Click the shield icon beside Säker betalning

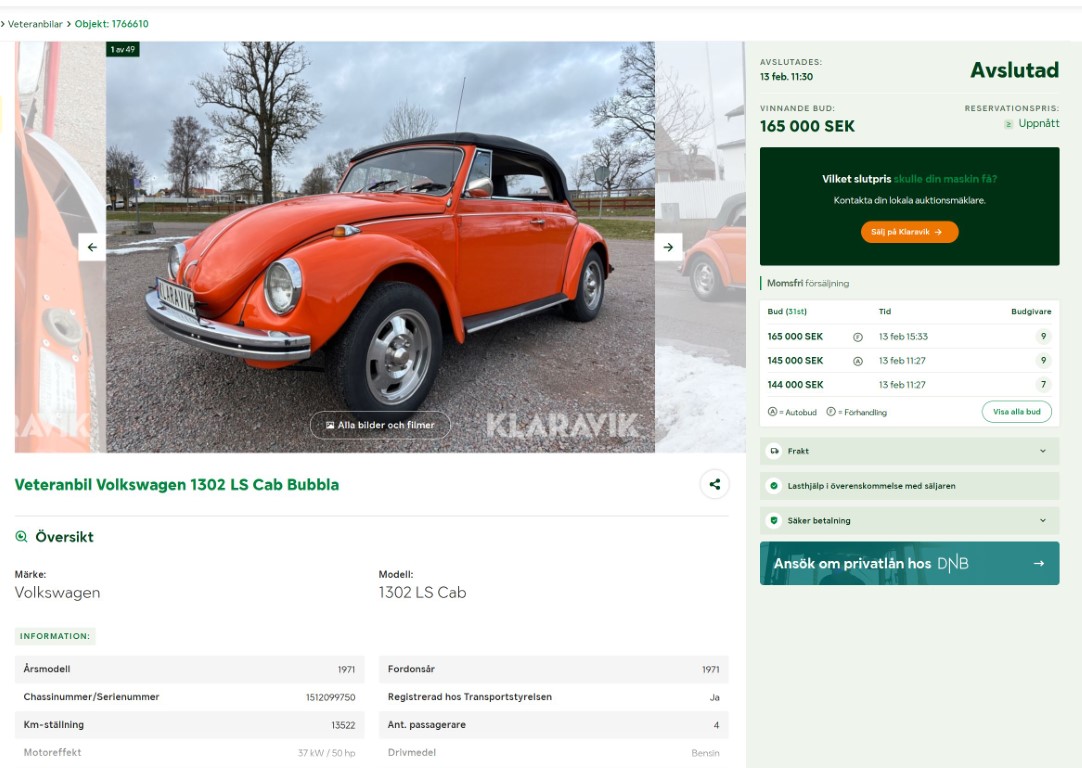774,521
